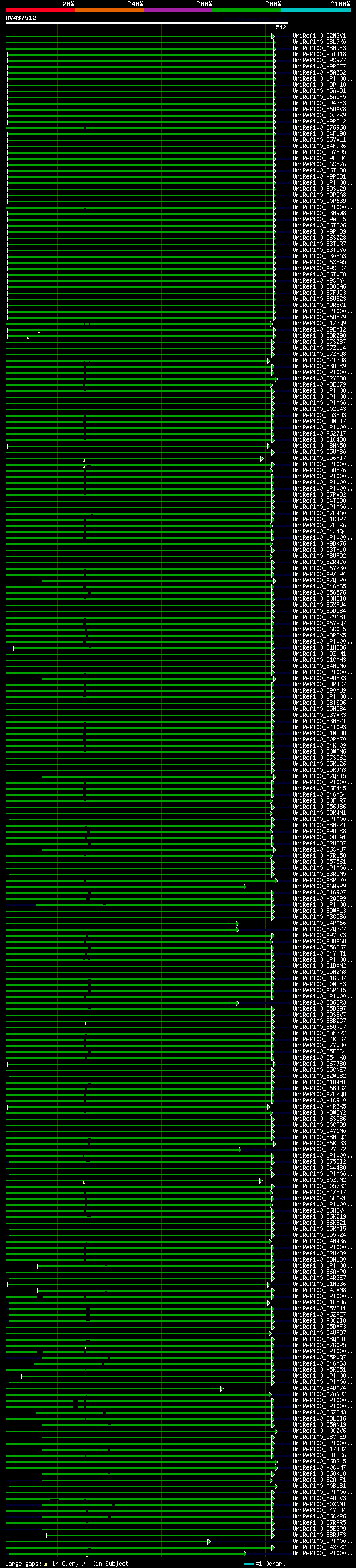The width and height of the screenshot is (356, 1568).
Task: Click the query end position 542
Action: [281, 27]
